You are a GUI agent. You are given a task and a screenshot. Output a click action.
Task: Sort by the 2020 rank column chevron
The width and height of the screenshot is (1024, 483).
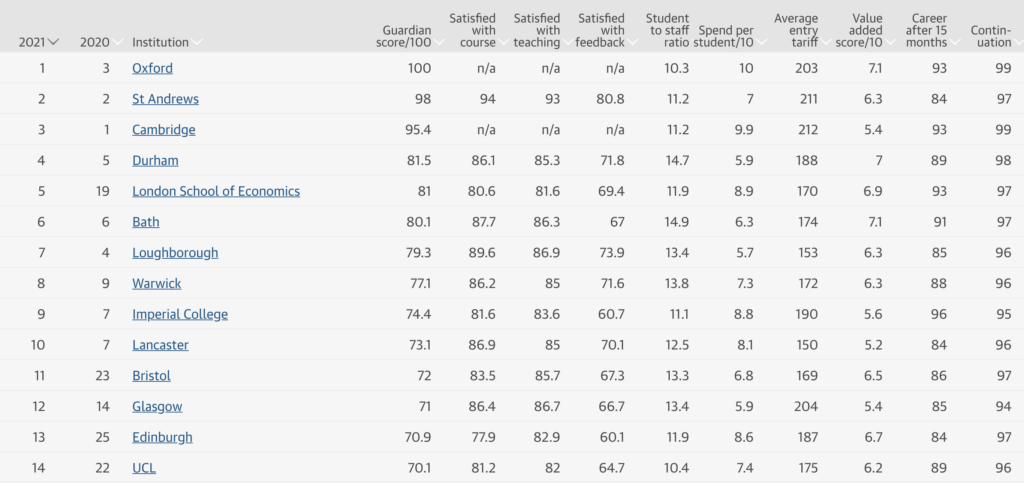[118, 42]
